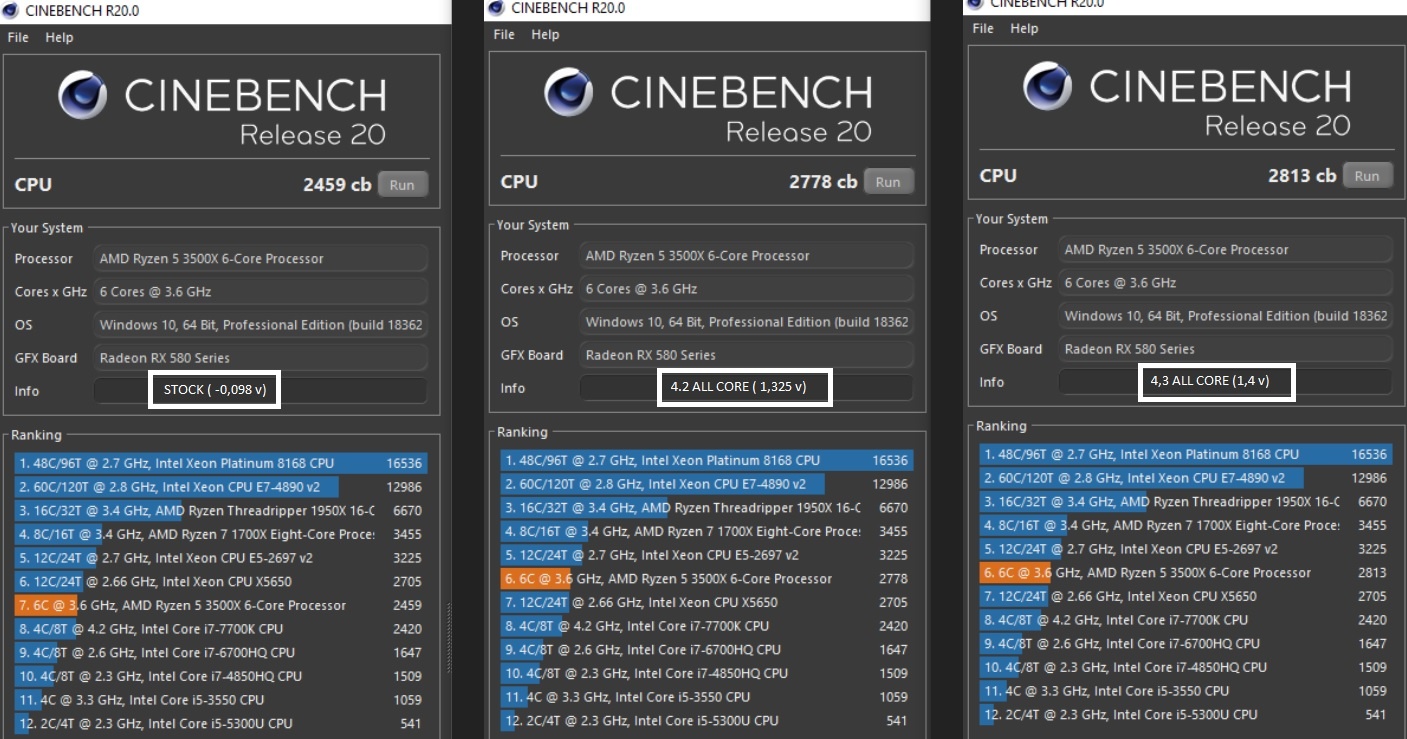This screenshot has width=1407, height=739.
Task: Click the OS field in the 2459 cb window
Action: coord(260,324)
